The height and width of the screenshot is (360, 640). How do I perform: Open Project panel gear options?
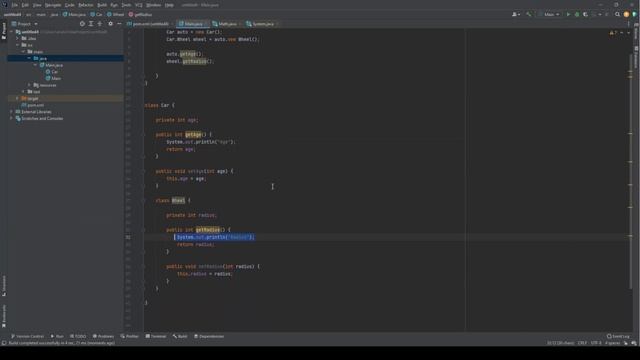pyautogui.click(x=110, y=24)
